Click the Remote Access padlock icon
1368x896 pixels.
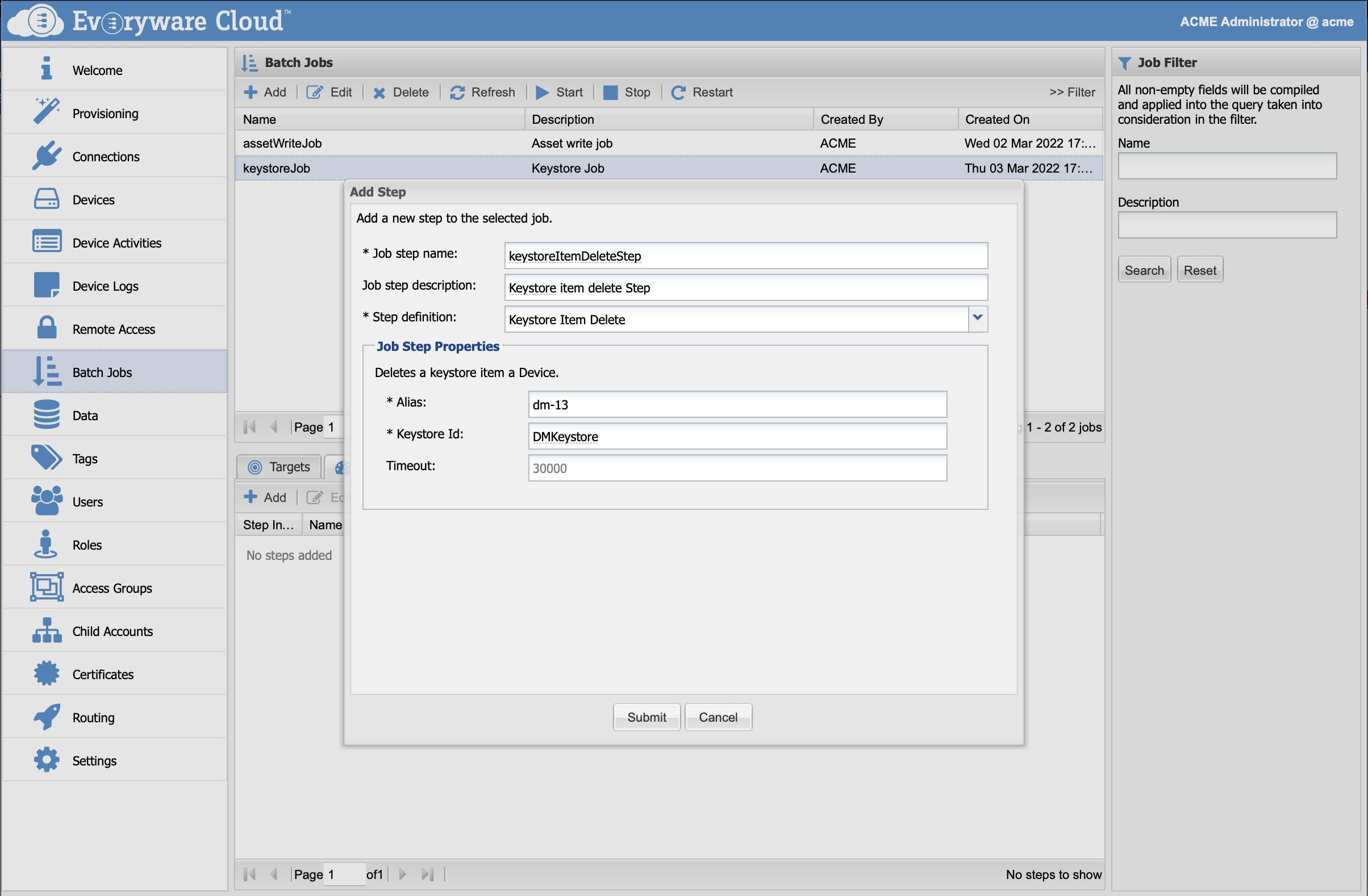(47, 328)
